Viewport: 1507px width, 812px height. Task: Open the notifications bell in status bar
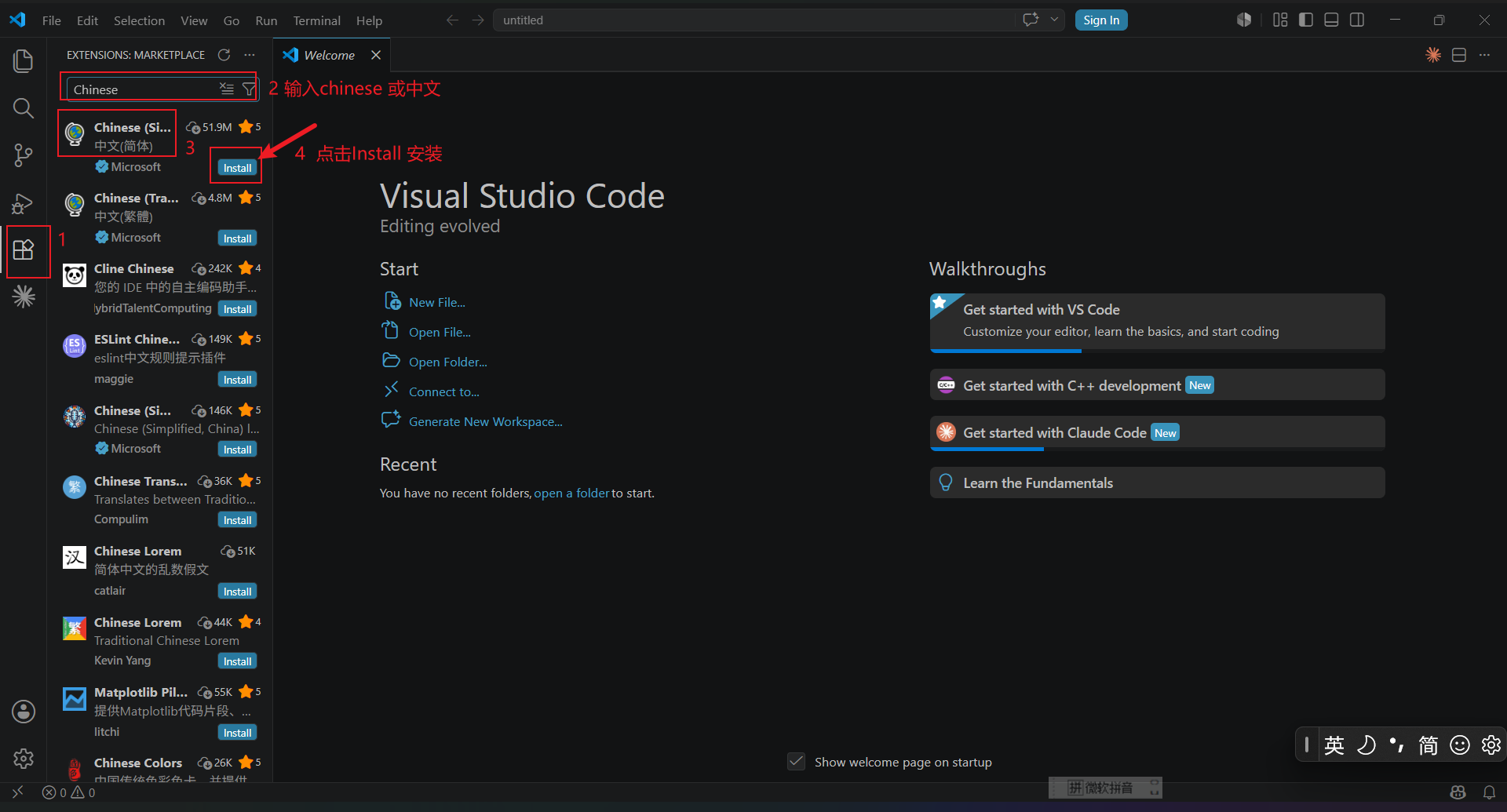click(1489, 792)
